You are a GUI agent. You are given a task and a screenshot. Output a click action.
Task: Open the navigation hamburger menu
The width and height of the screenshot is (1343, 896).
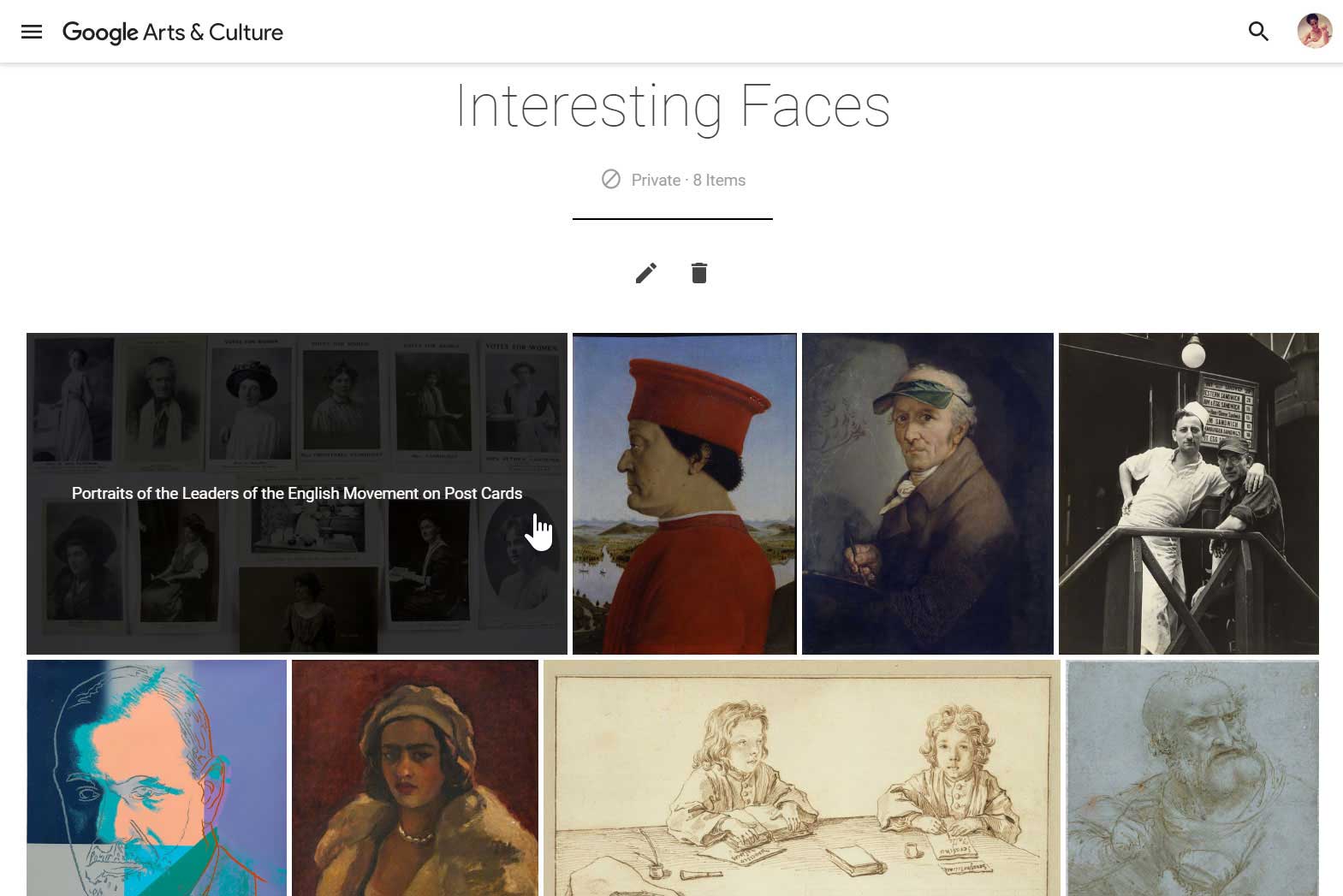coord(32,32)
